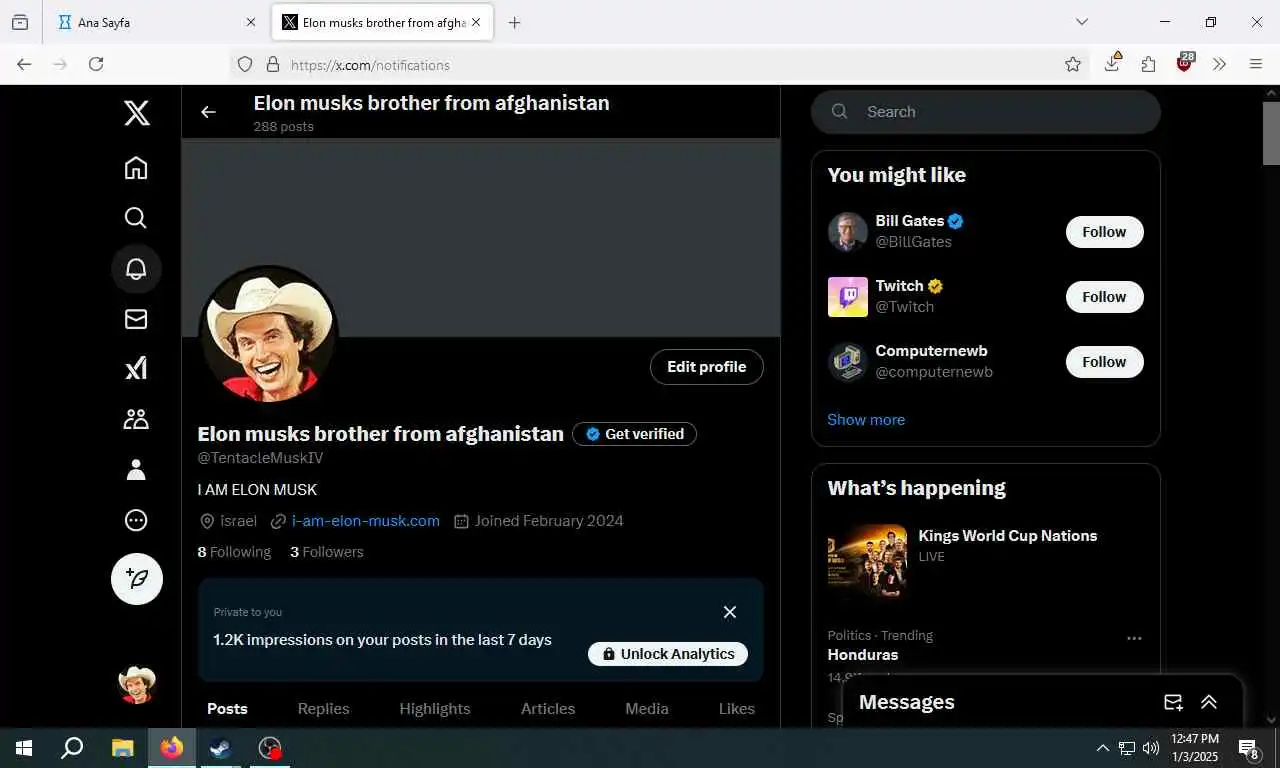Open i-am-elon-musk.com link

(x=366, y=521)
